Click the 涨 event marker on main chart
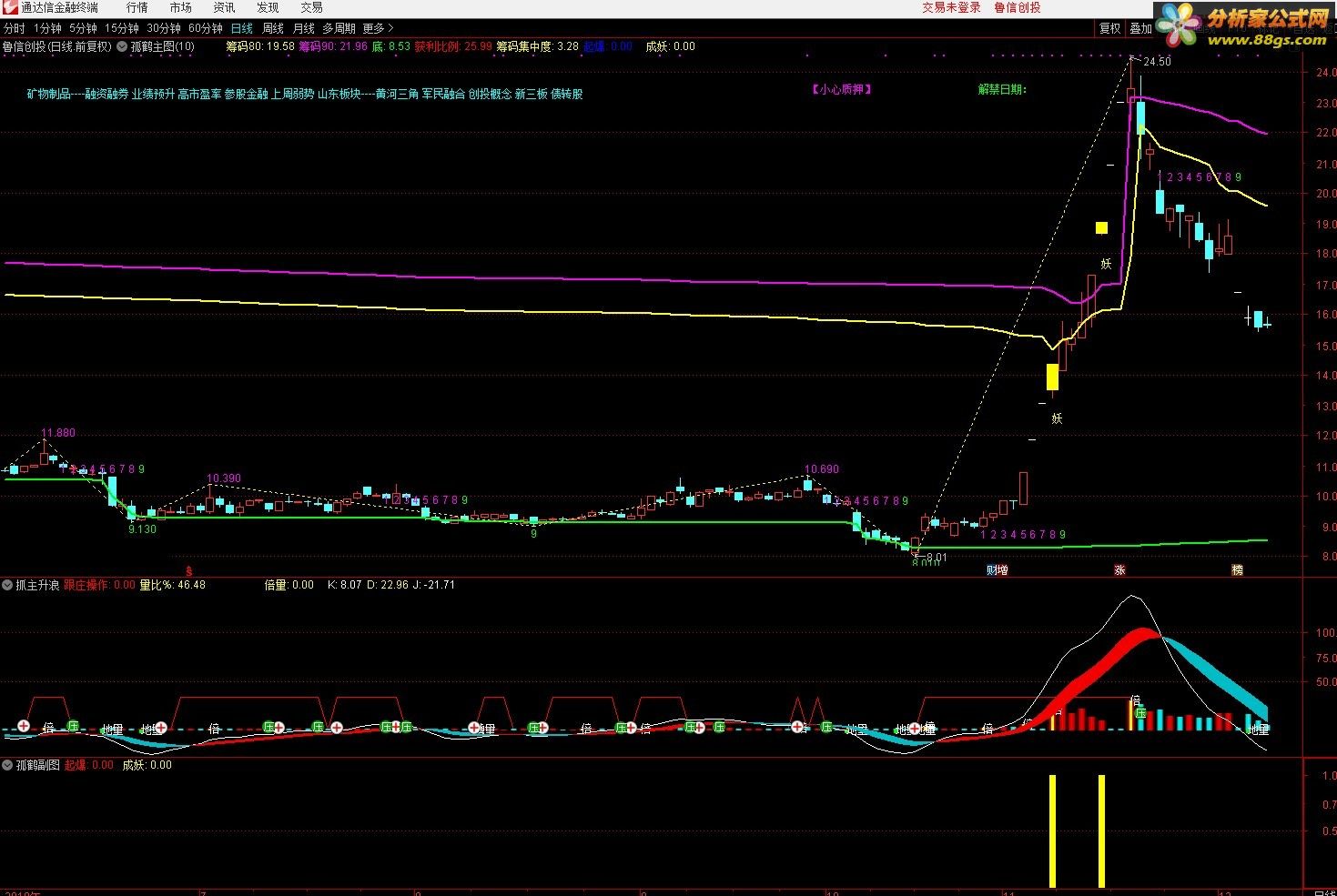The width and height of the screenshot is (1337, 896). pos(1119,570)
